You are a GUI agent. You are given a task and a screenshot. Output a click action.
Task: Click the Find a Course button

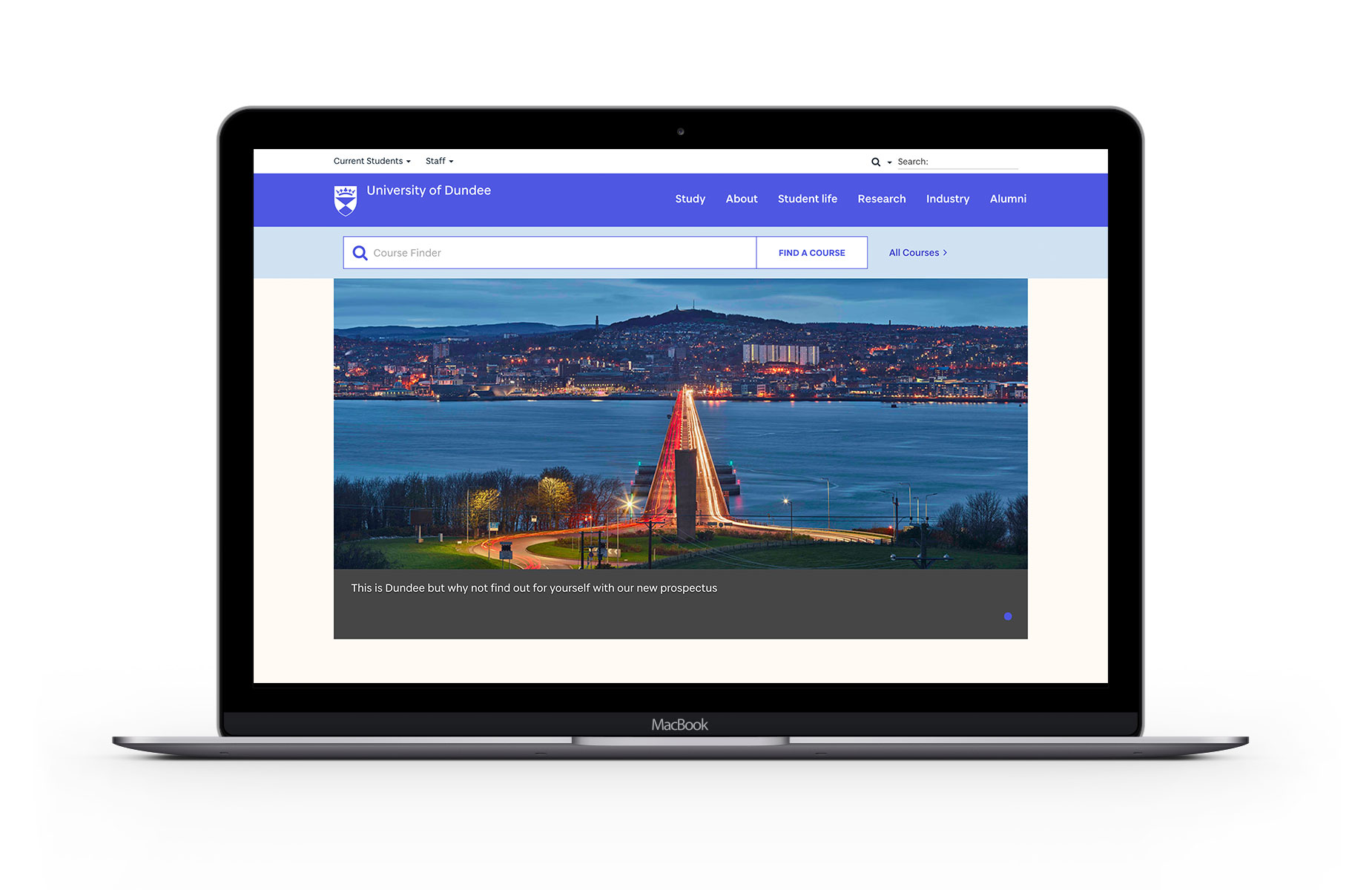coord(811,253)
